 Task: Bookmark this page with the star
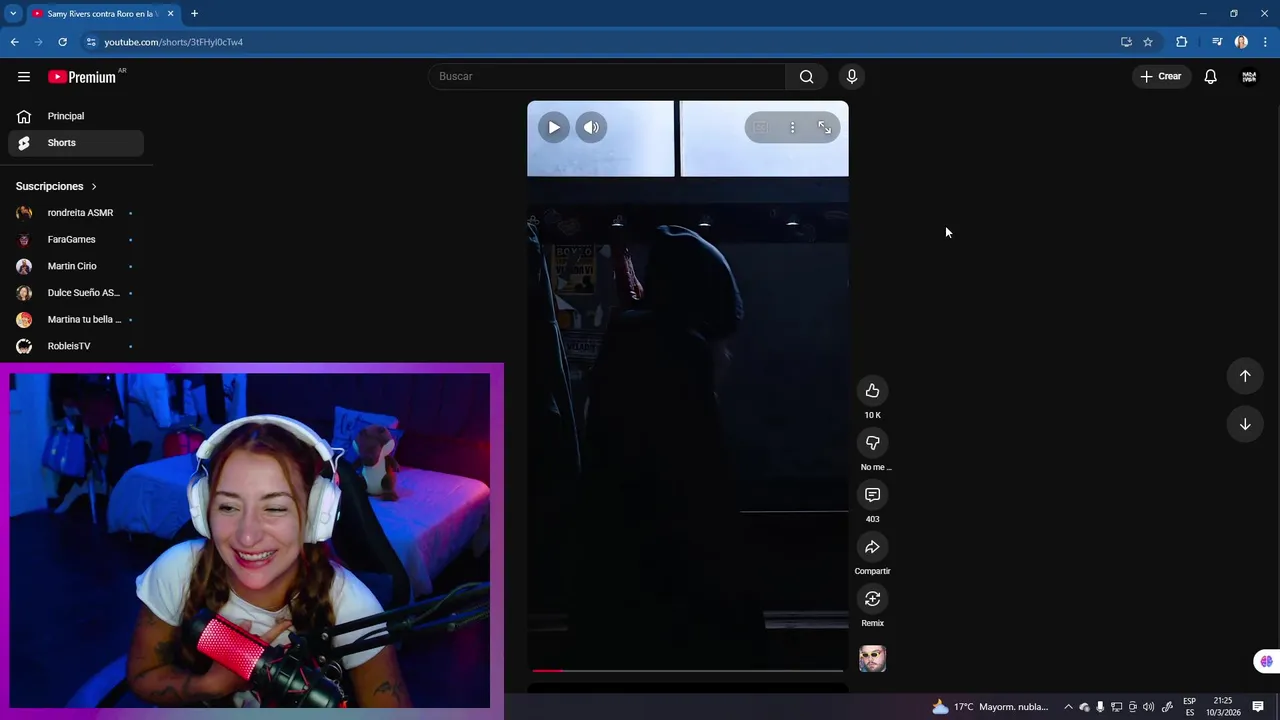(x=1148, y=42)
